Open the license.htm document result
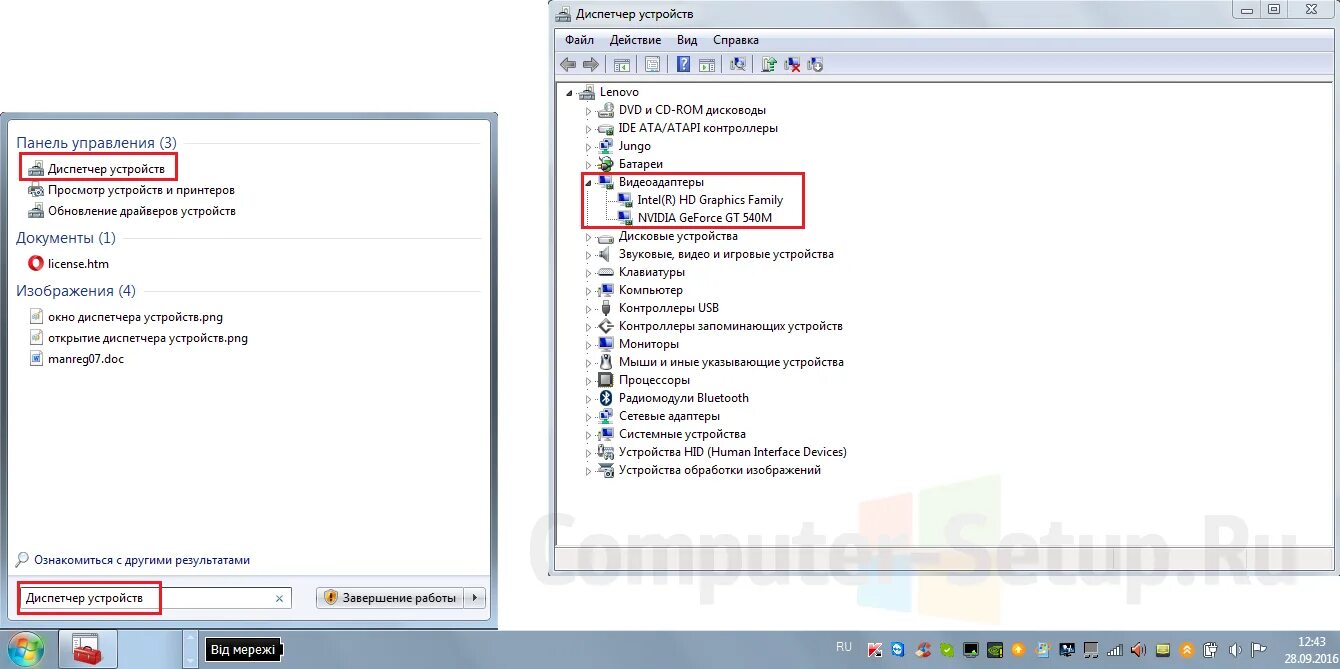 68,264
